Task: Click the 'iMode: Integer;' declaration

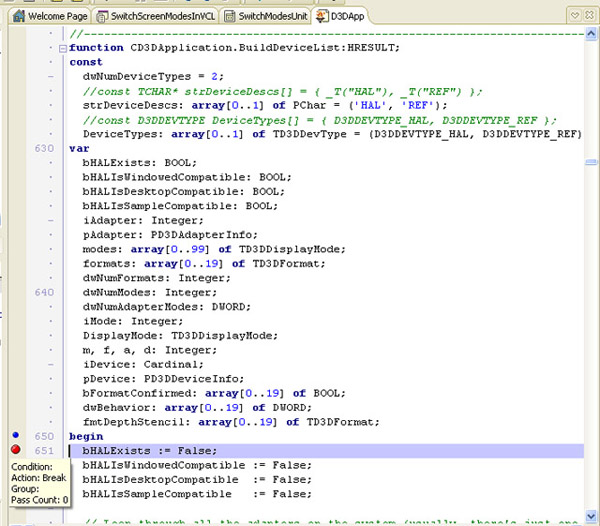Action: coord(133,321)
